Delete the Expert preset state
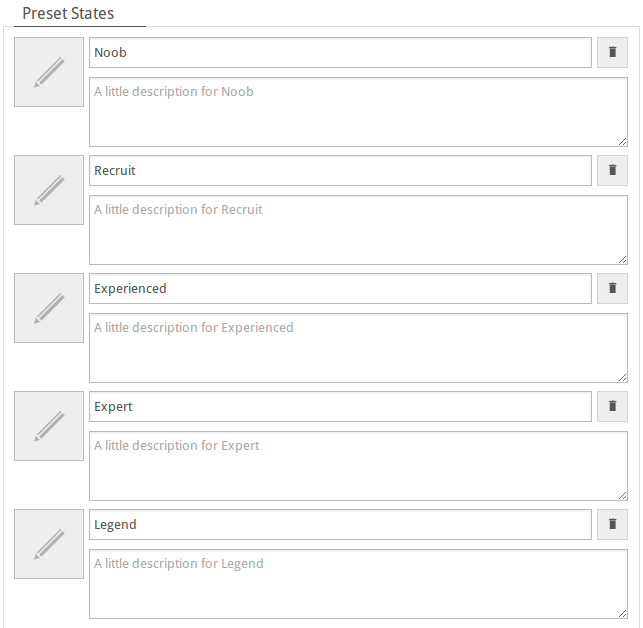The width and height of the screenshot is (643, 628). pos(612,406)
